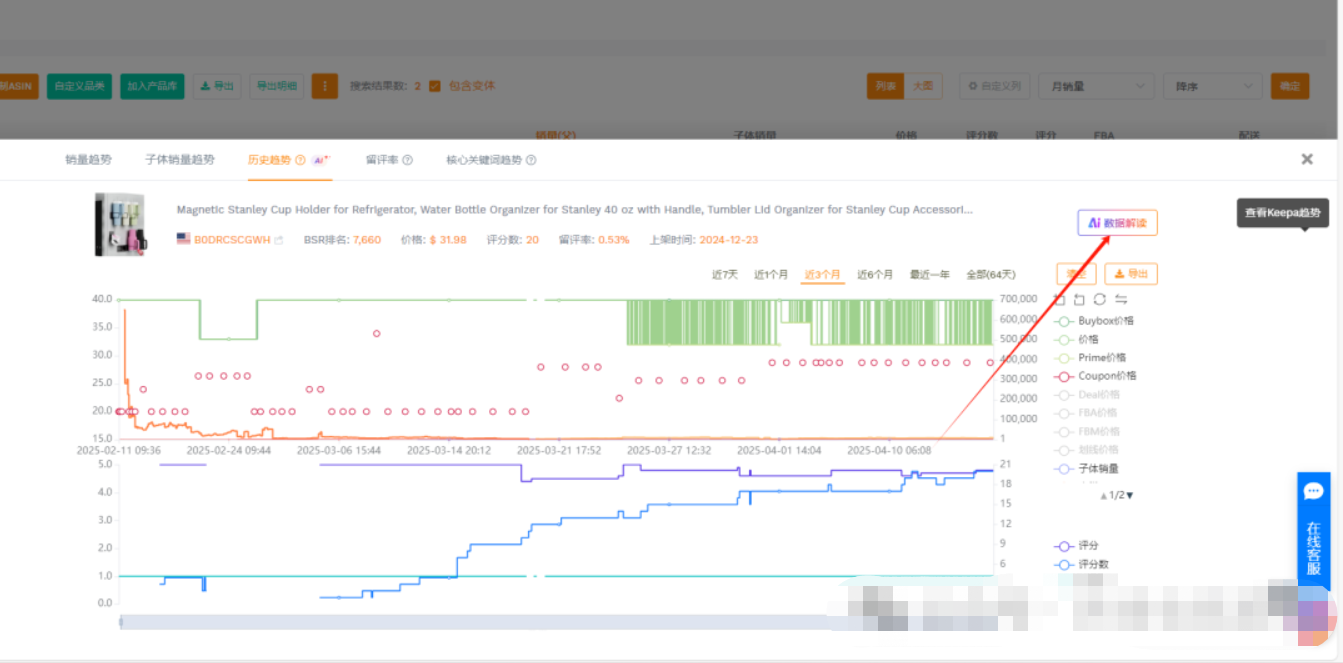
Task: Click the 确定 button
Action: [1290, 86]
